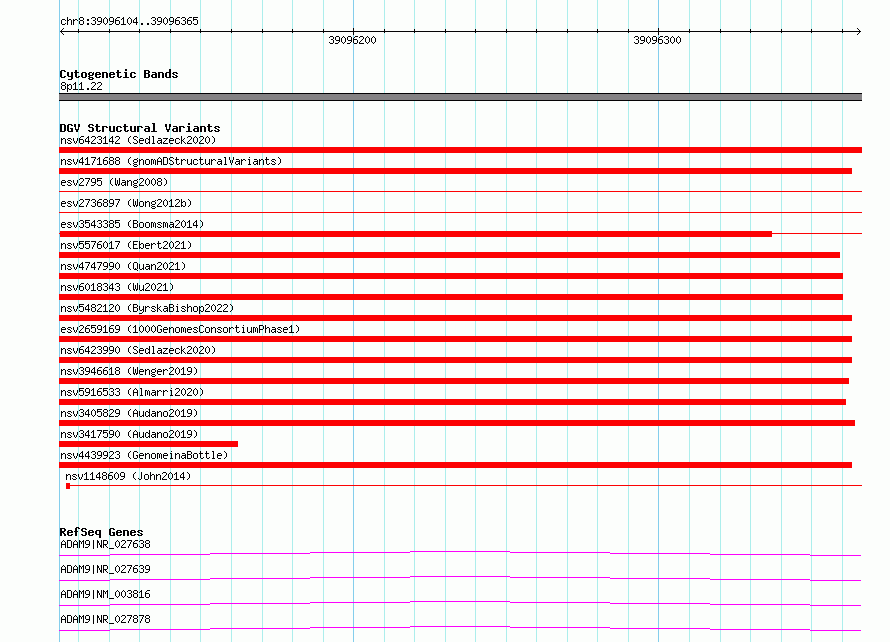Click label nsv3405829 (Audano2019)
Screen dimensions: 890x642
click(129, 413)
